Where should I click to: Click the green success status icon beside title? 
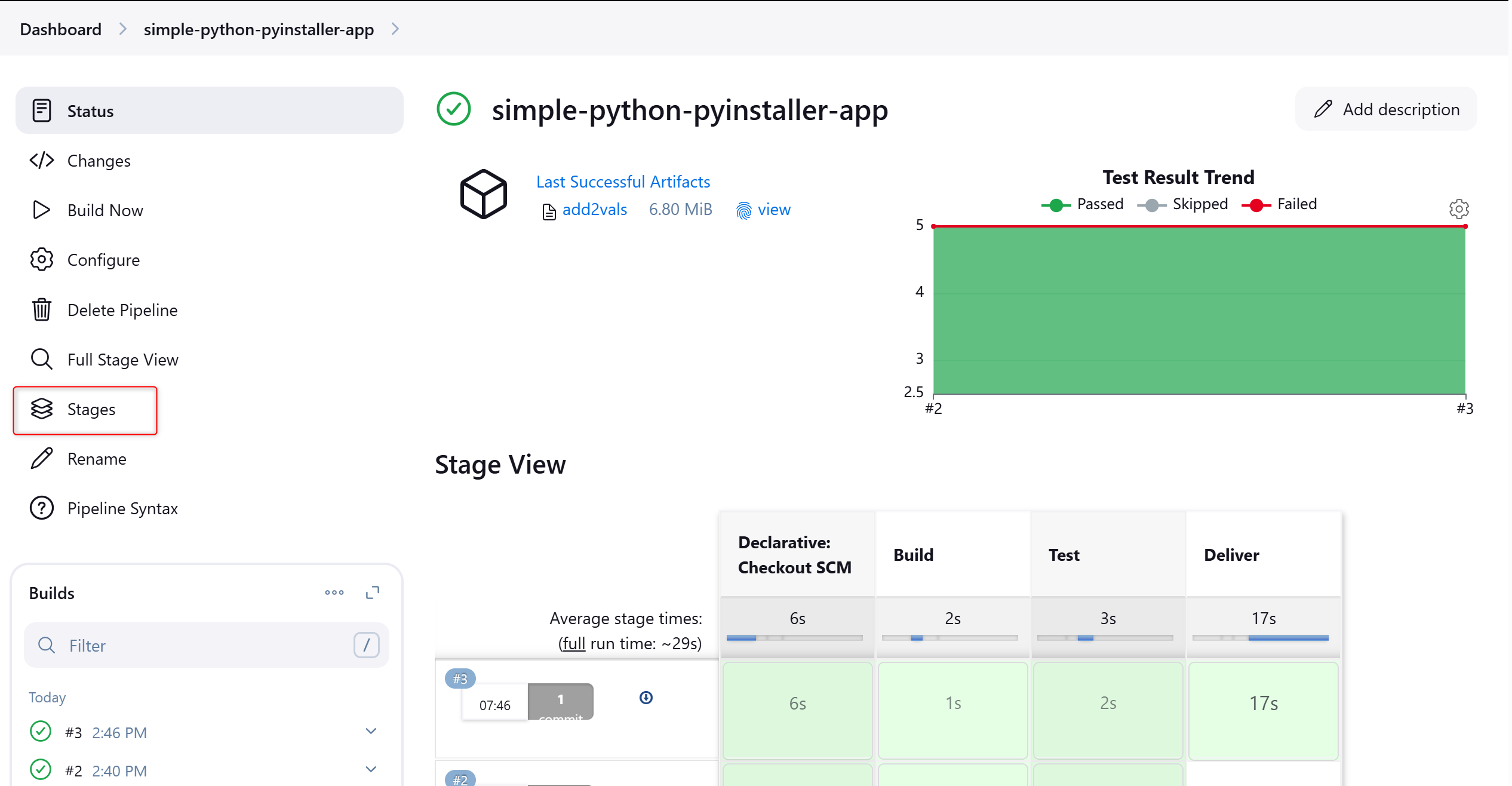[x=454, y=109]
